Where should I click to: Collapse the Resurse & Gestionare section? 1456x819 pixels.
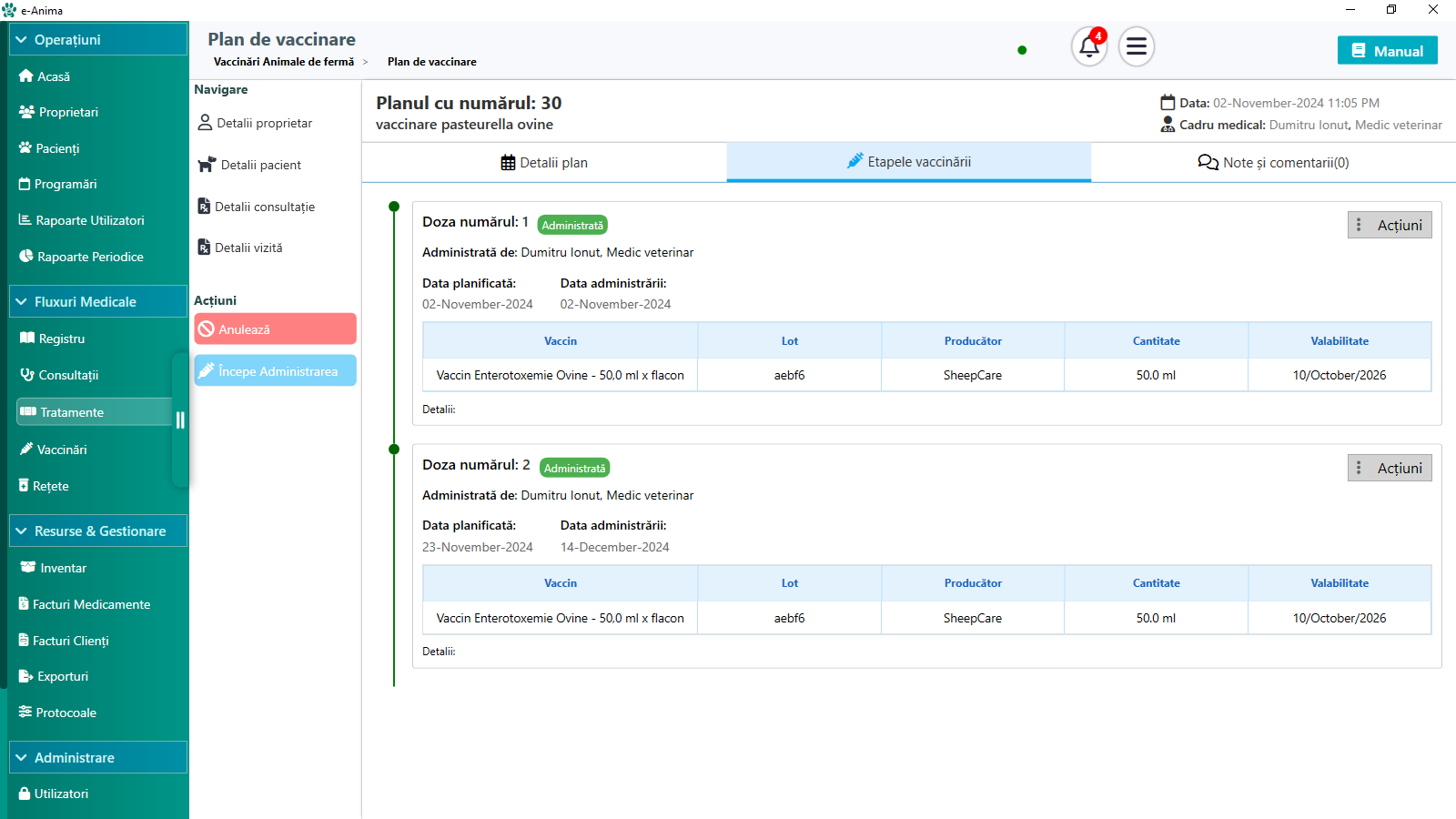click(x=98, y=531)
